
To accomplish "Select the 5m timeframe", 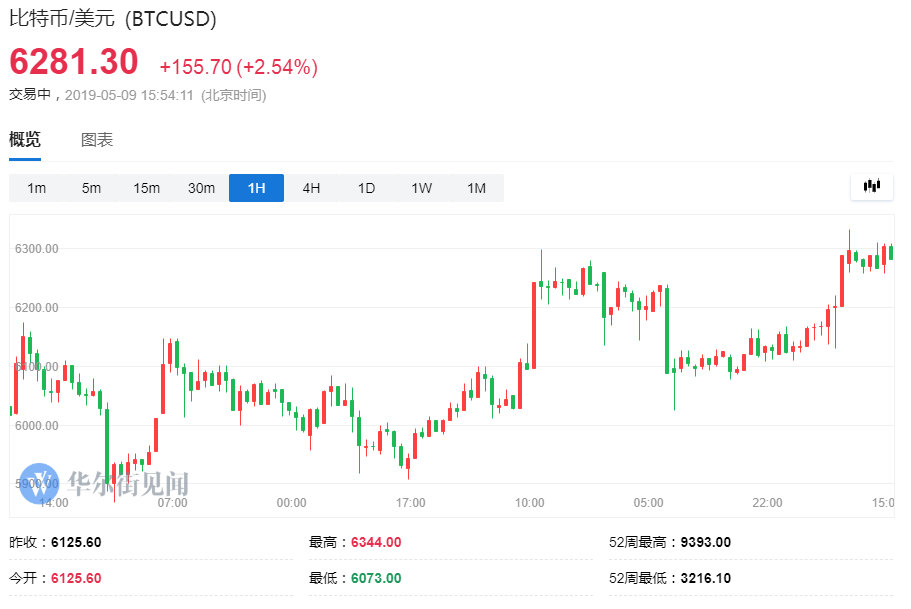I will (x=92, y=188).
